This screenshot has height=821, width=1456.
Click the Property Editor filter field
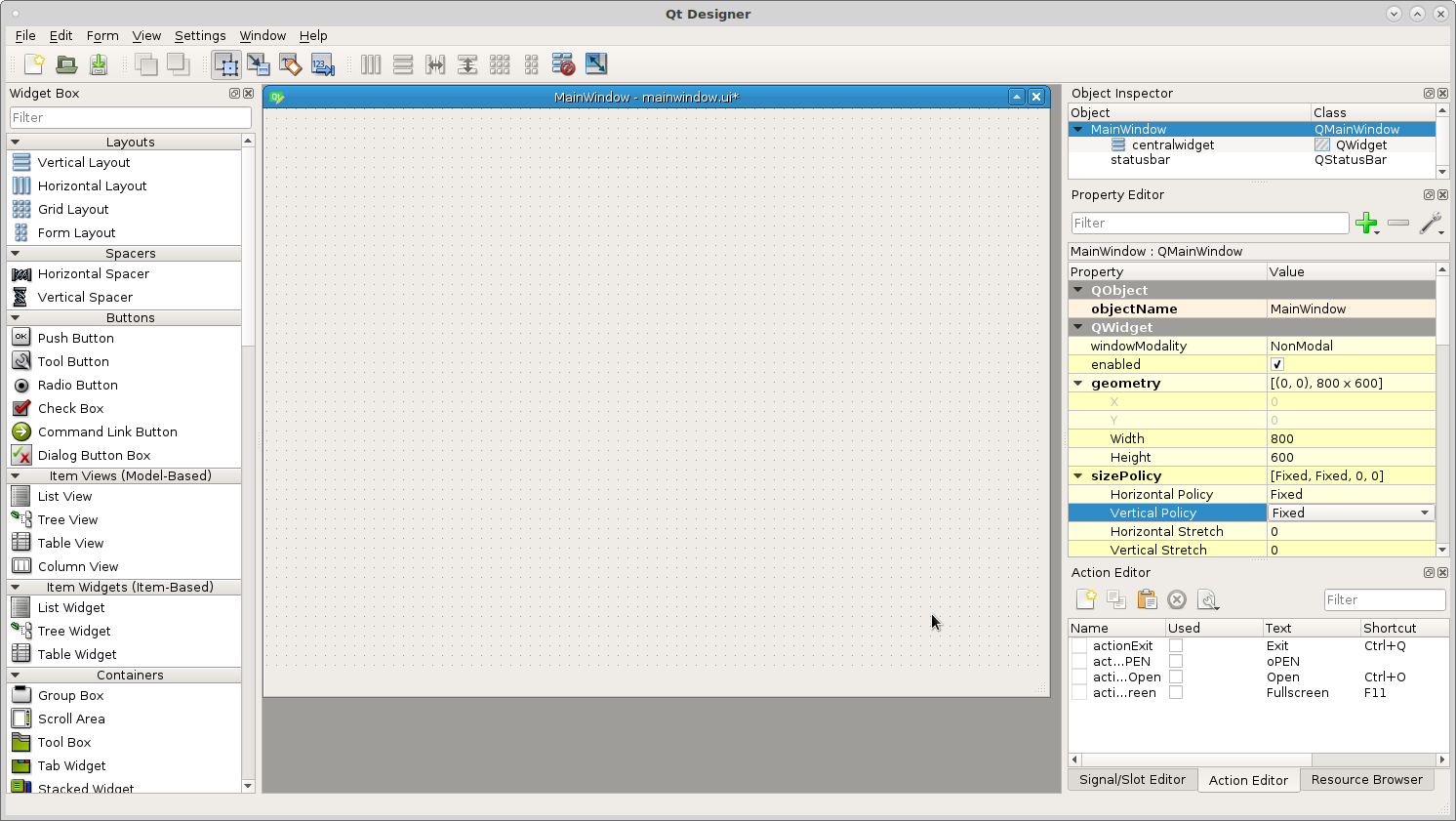coord(1210,224)
